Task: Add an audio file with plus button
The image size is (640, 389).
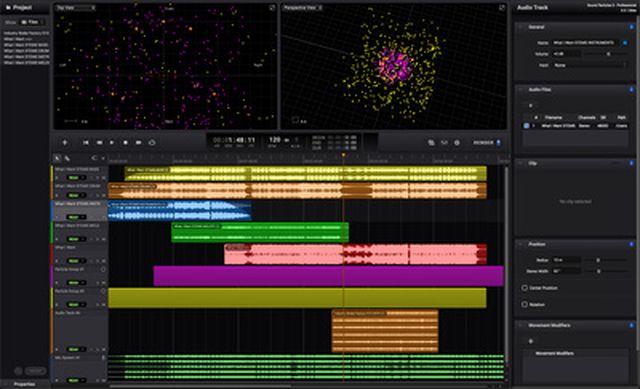Action: click(531, 105)
